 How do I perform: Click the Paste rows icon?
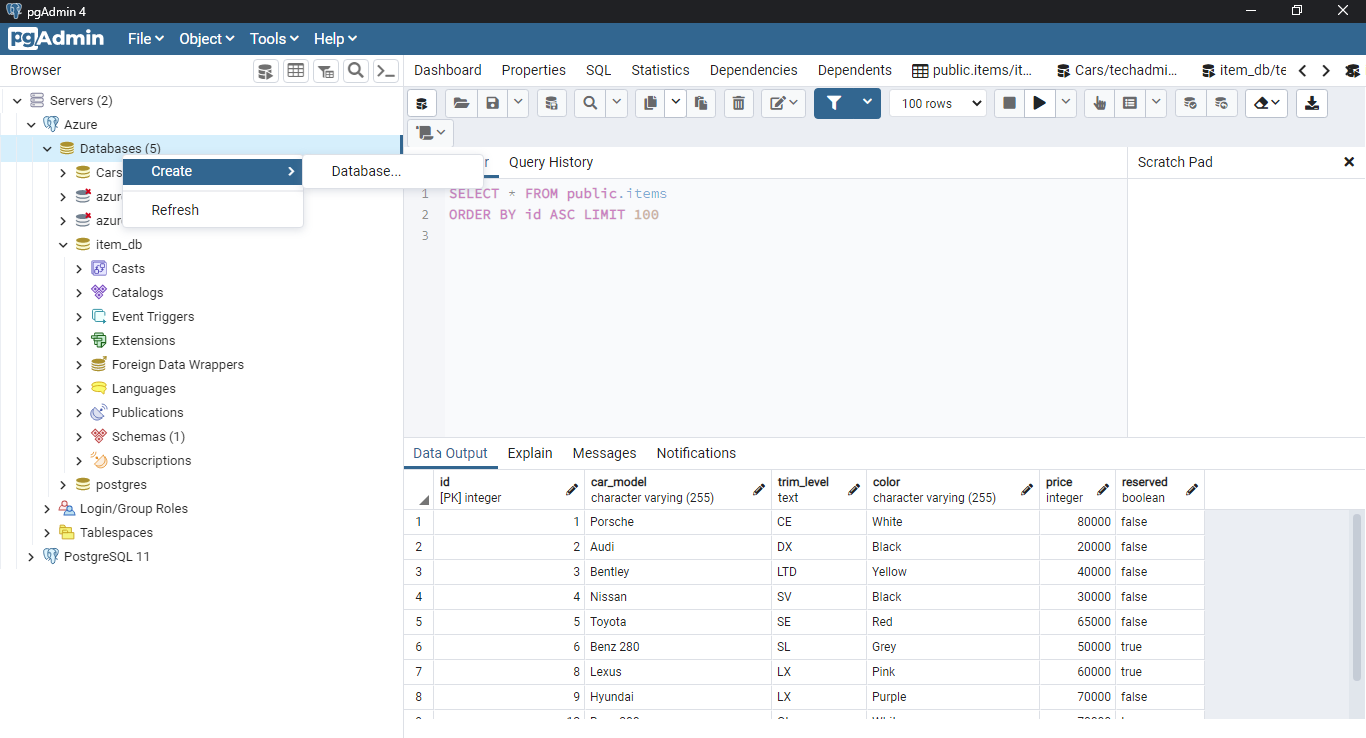click(x=701, y=103)
